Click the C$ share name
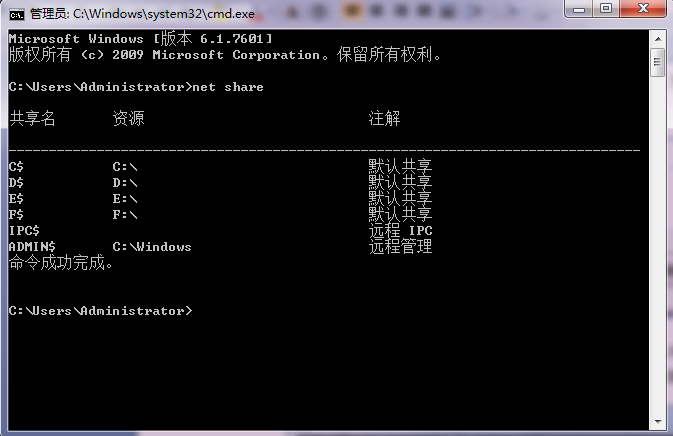 pos(16,167)
